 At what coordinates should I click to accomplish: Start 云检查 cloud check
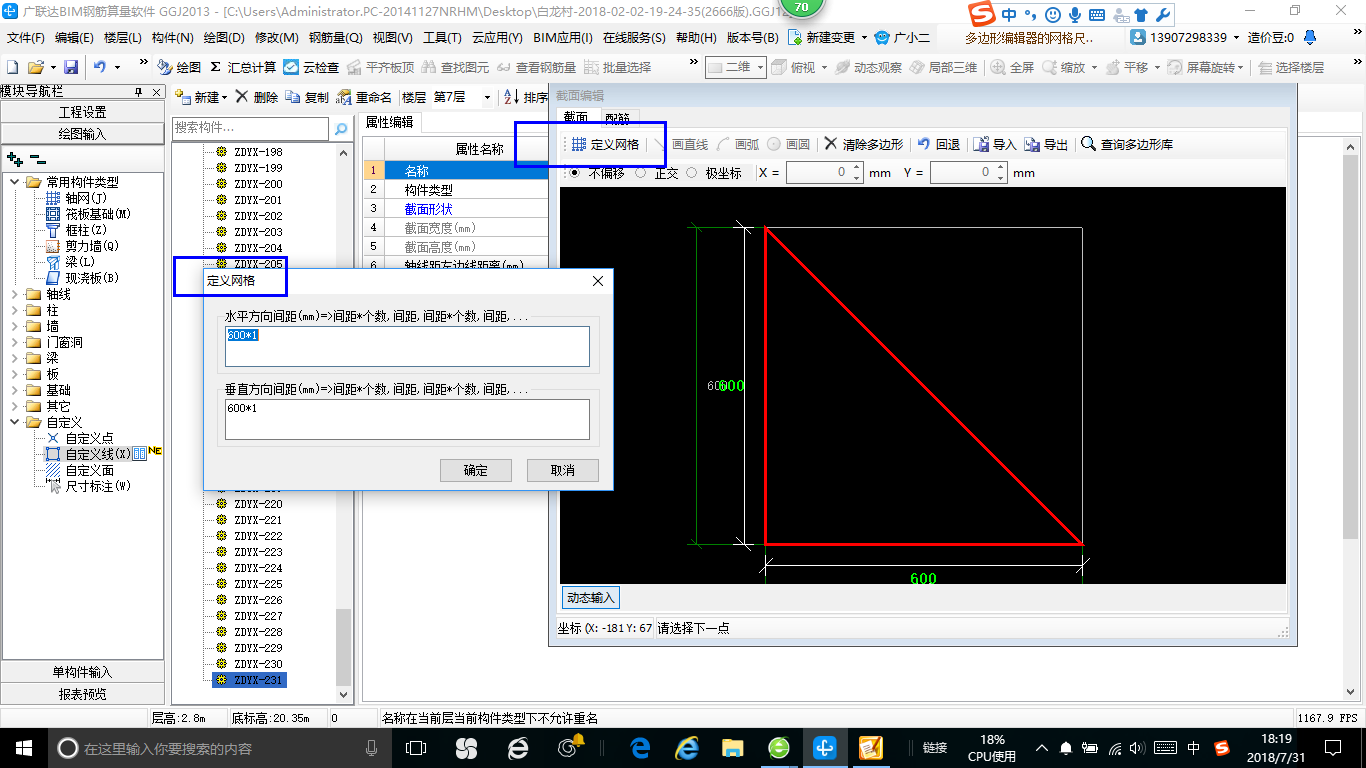coord(311,67)
